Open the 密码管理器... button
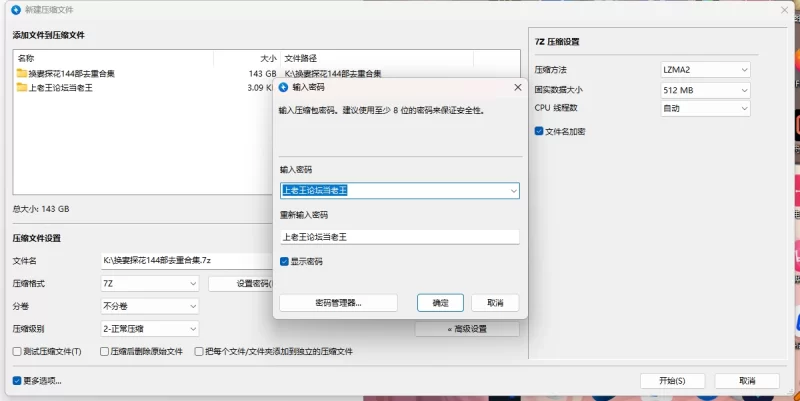Viewport: 800px width, 401px height. click(338, 303)
